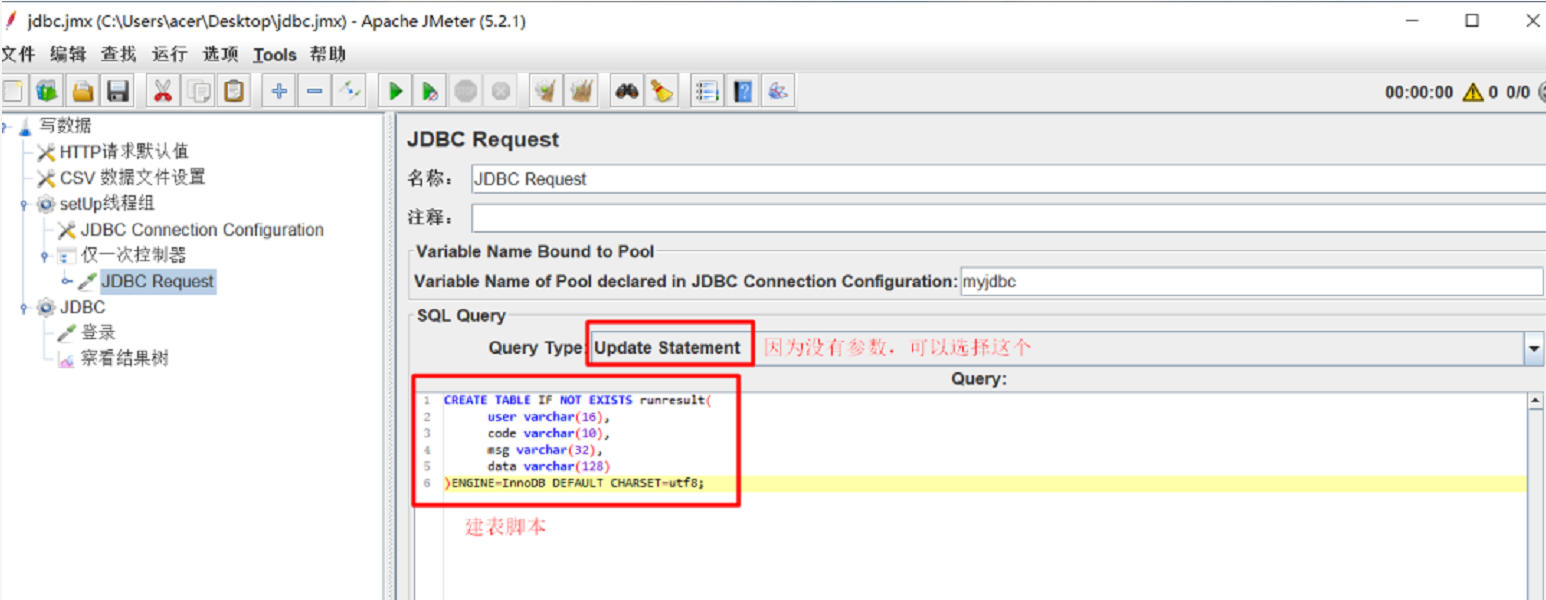Open the 选项 menu
The image size is (1546, 600).
pyautogui.click(x=220, y=54)
